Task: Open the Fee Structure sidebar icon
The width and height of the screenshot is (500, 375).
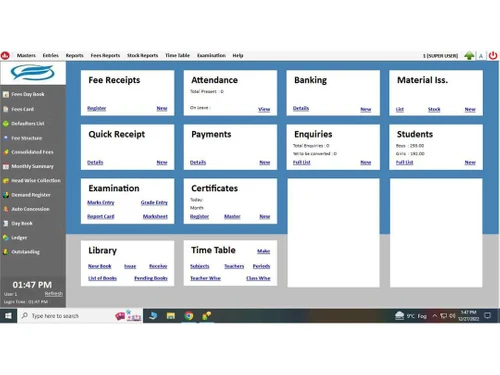Action: (6, 138)
